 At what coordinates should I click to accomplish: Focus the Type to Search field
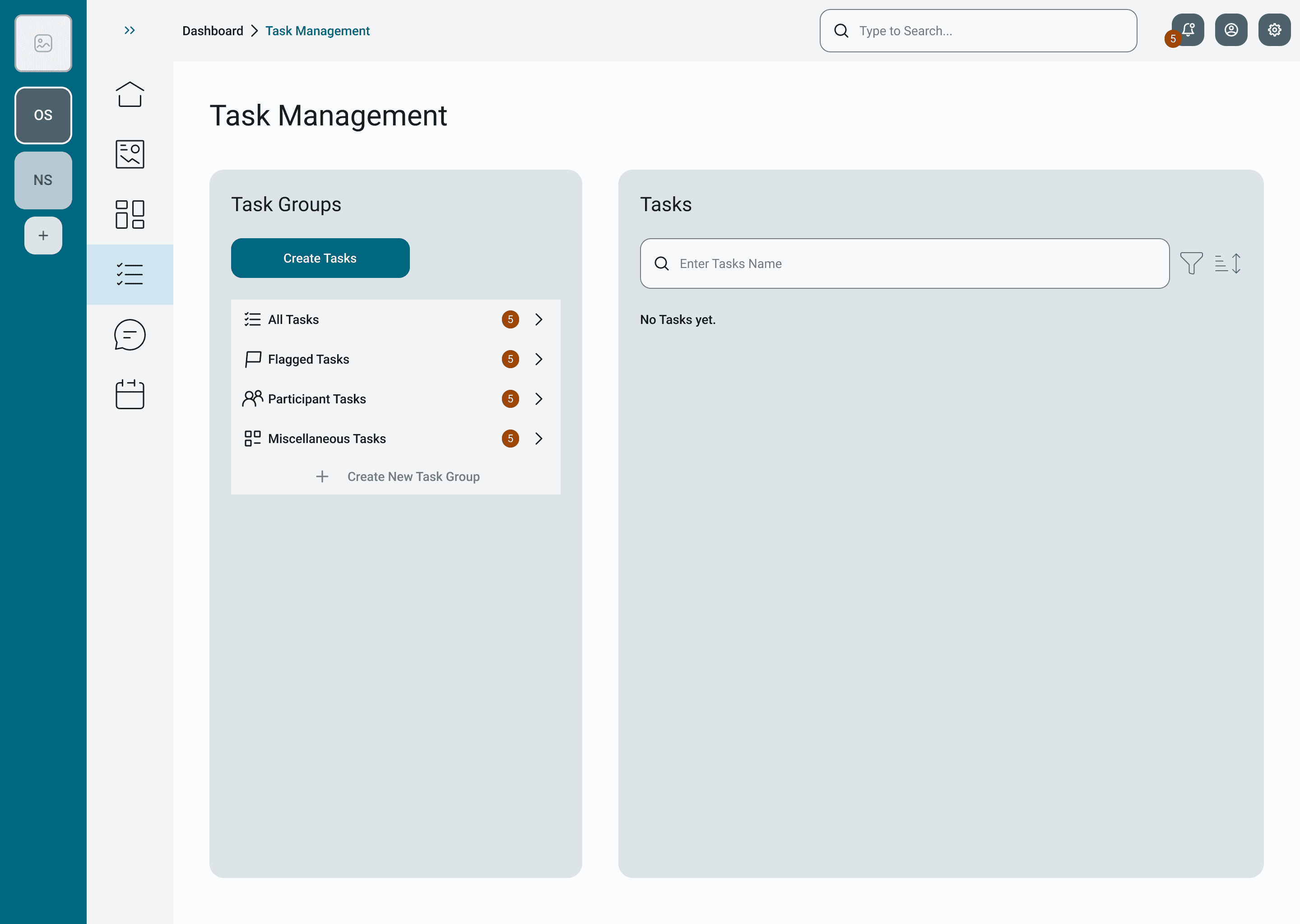(x=979, y=31)
